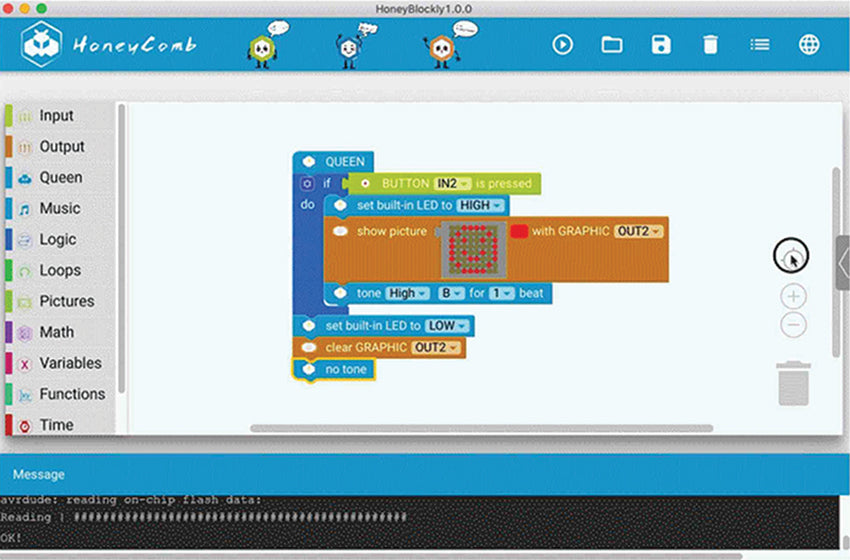This screenshot has height=560, width=850.
Task: Open the clear GRAPHIC OUT2 dropdown
Action: [x=436, y=347]
